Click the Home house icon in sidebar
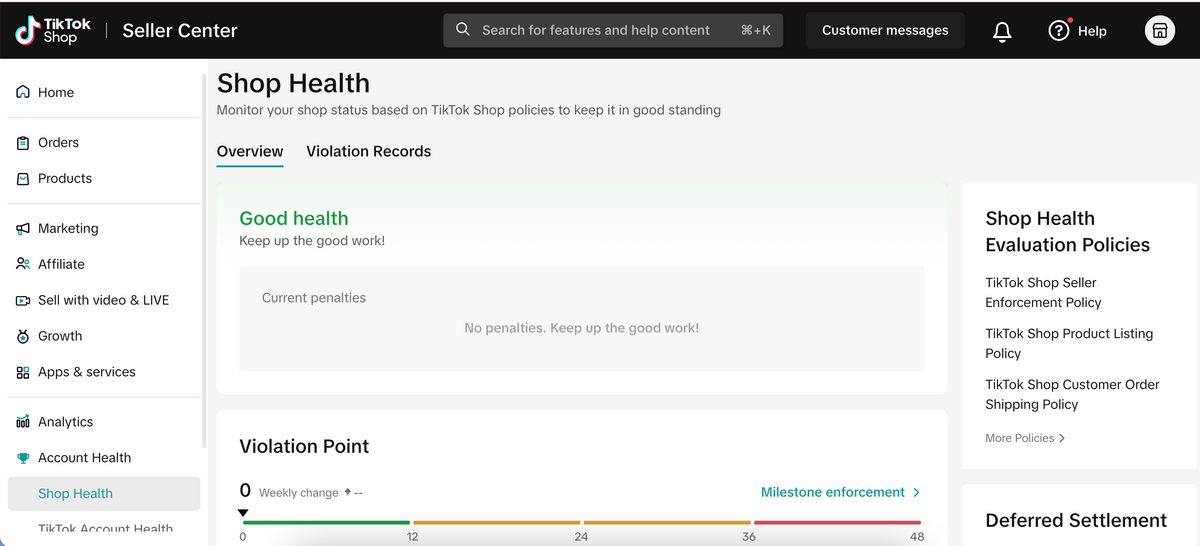Viewport: 1200px width, 546px height. (x=23, y=92)
